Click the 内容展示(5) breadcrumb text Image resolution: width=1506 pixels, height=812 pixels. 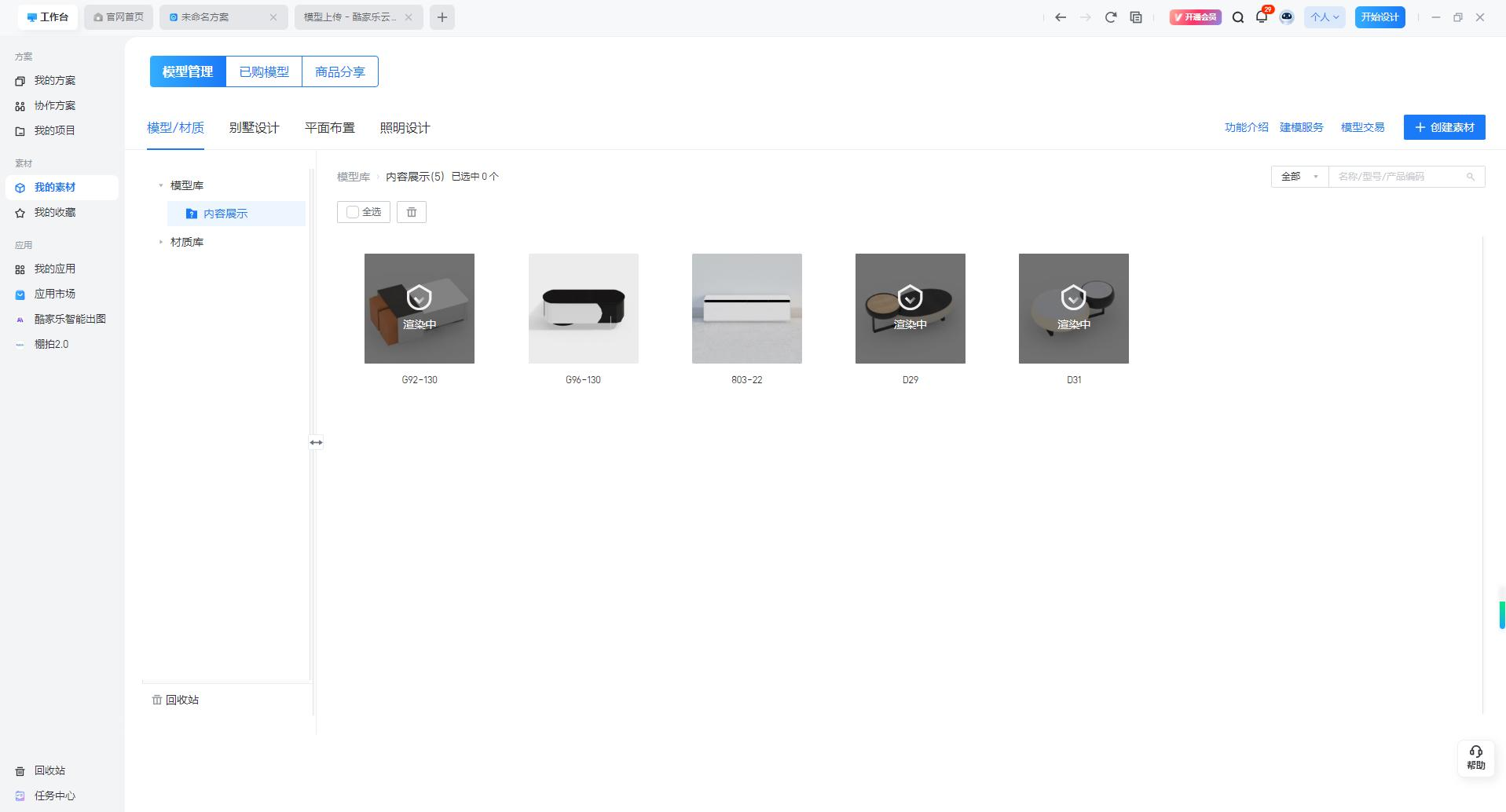[415, 177]
